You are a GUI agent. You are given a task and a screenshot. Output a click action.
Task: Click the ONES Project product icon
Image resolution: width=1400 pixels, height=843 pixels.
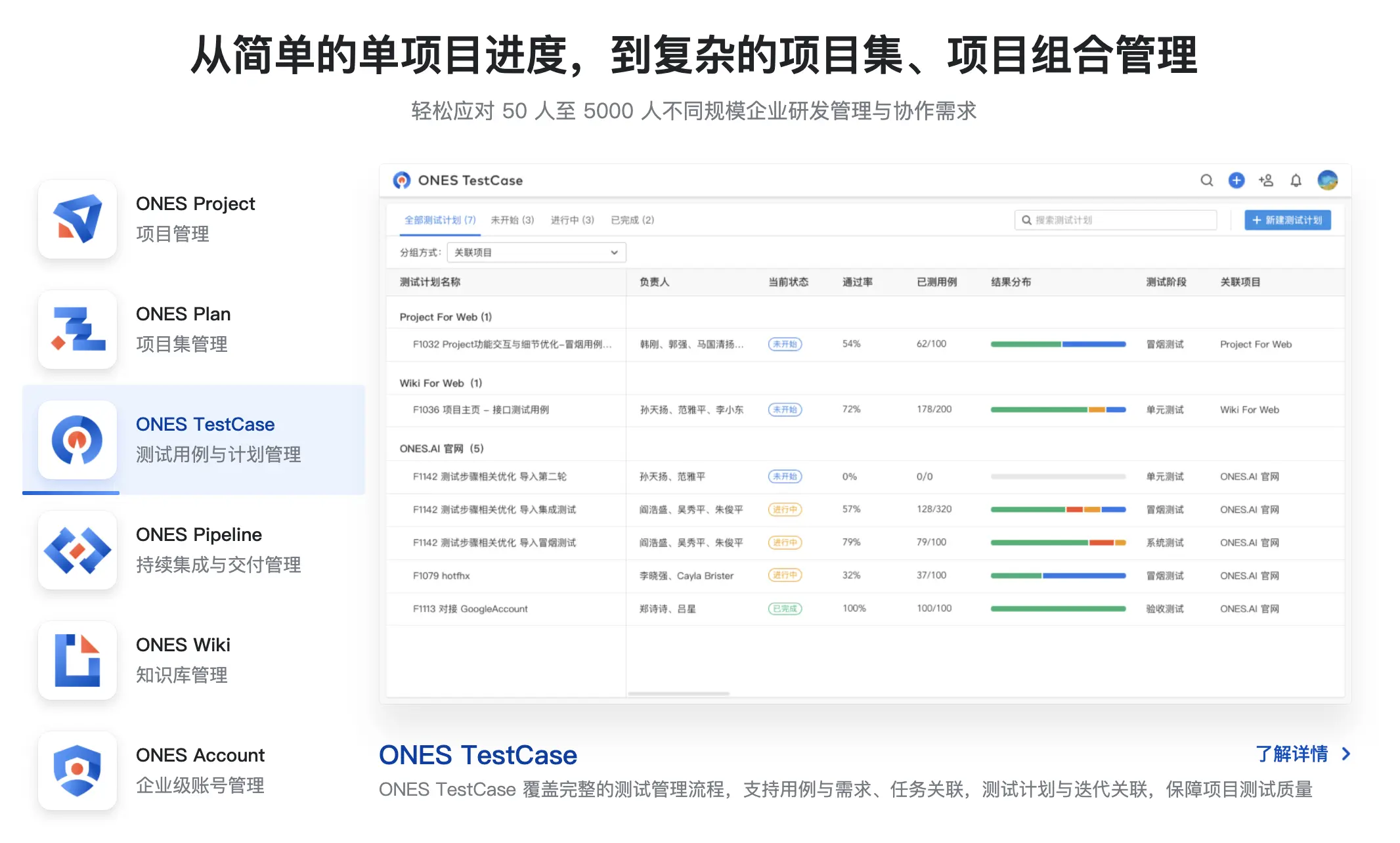click(77, 219)
